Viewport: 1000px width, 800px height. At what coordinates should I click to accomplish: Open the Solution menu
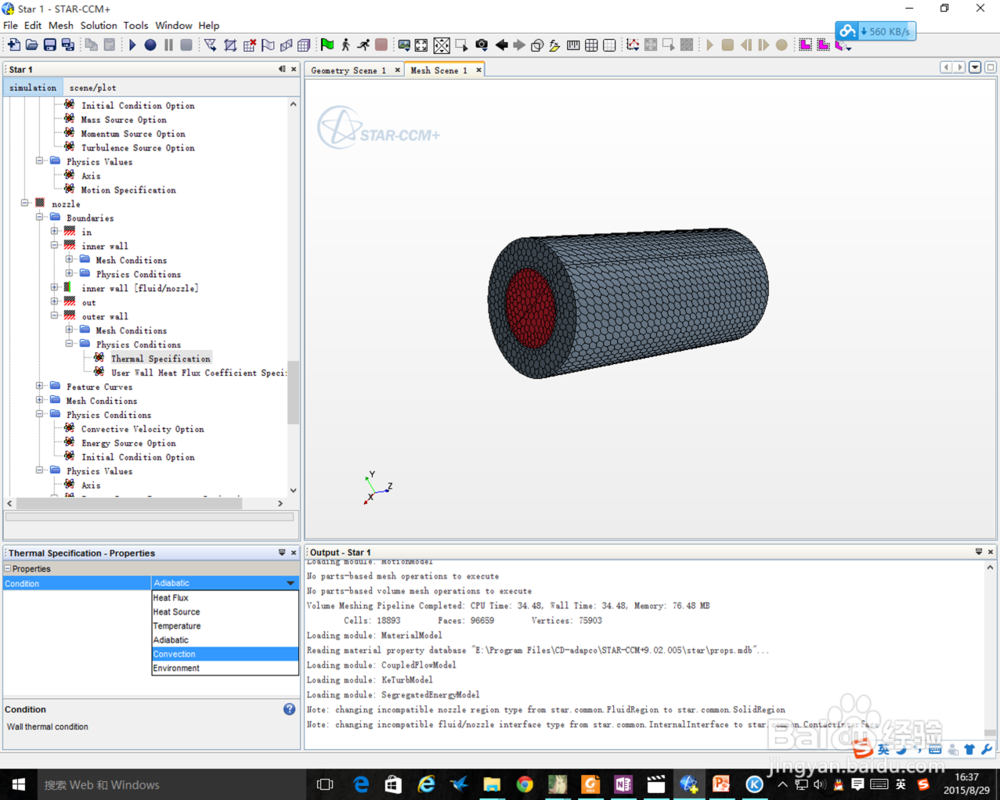click(x=98, y=26)
